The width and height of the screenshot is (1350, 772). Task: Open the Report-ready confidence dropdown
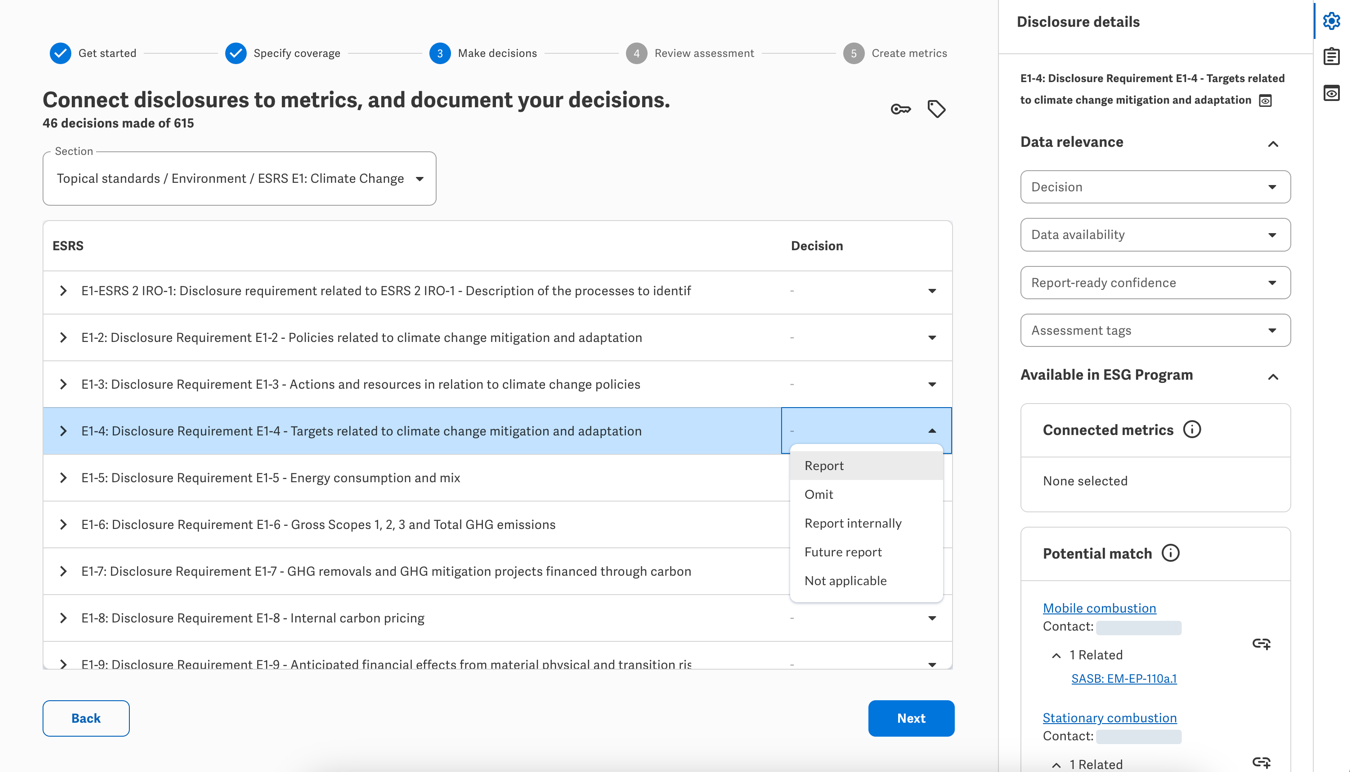(1154, 283)
